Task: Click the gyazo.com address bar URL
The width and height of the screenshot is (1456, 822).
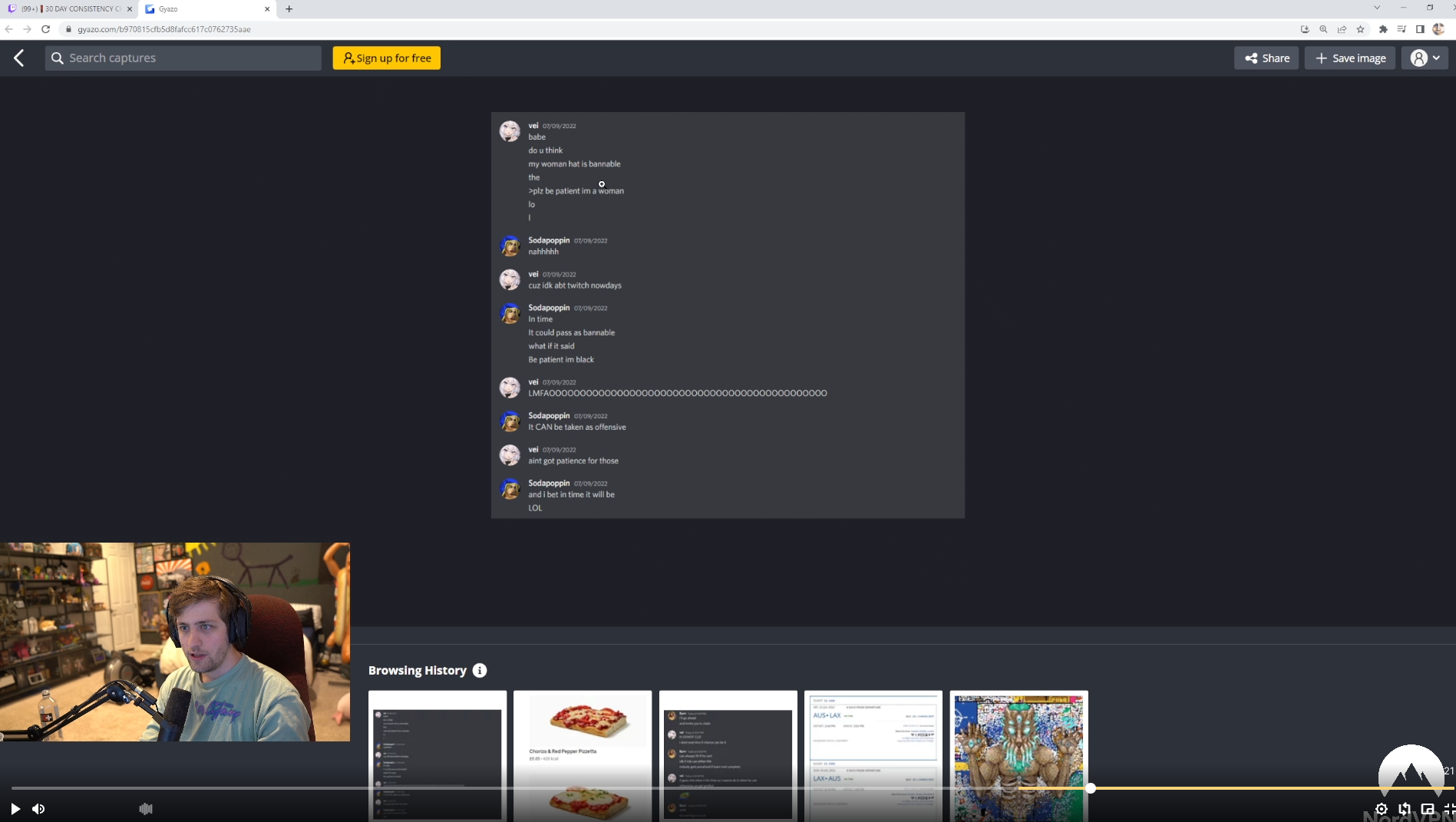Action: (164, 29)
